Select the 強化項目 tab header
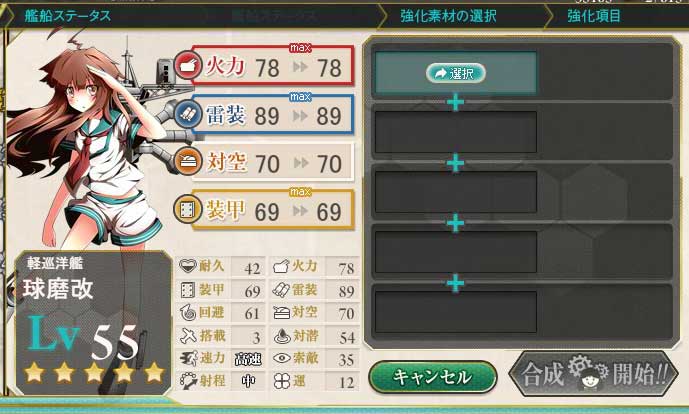689x414 pixels. coord(593,16)
